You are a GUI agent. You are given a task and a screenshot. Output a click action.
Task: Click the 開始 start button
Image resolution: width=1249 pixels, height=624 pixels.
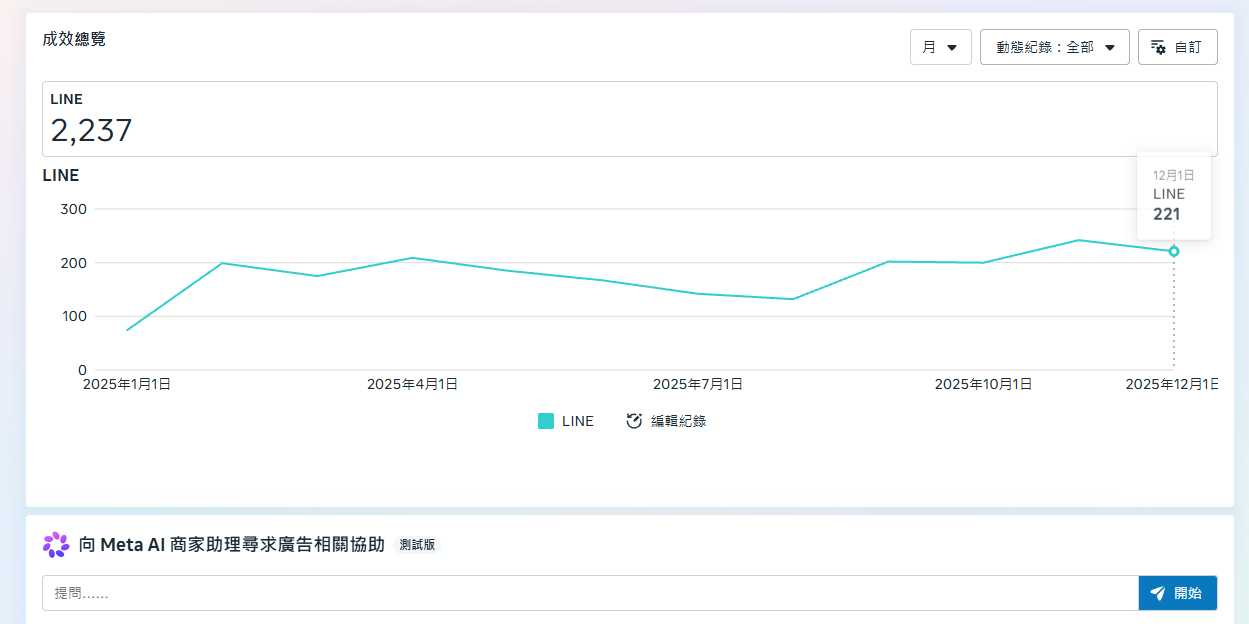(x=1177, y=593)
